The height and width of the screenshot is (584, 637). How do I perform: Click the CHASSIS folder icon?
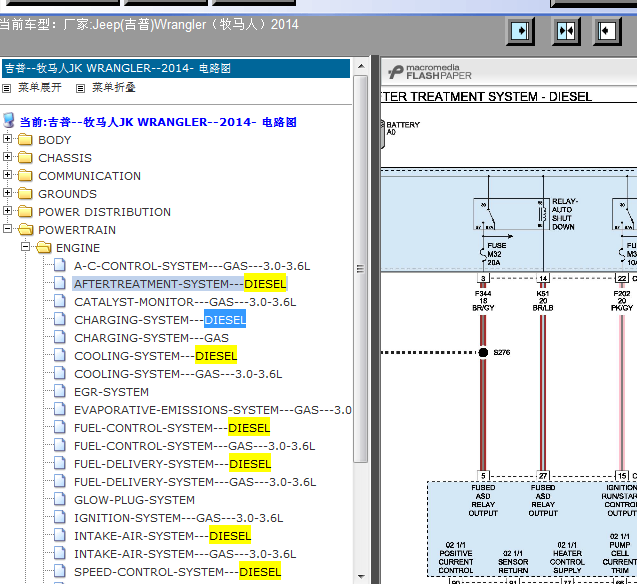coord(25,157)
